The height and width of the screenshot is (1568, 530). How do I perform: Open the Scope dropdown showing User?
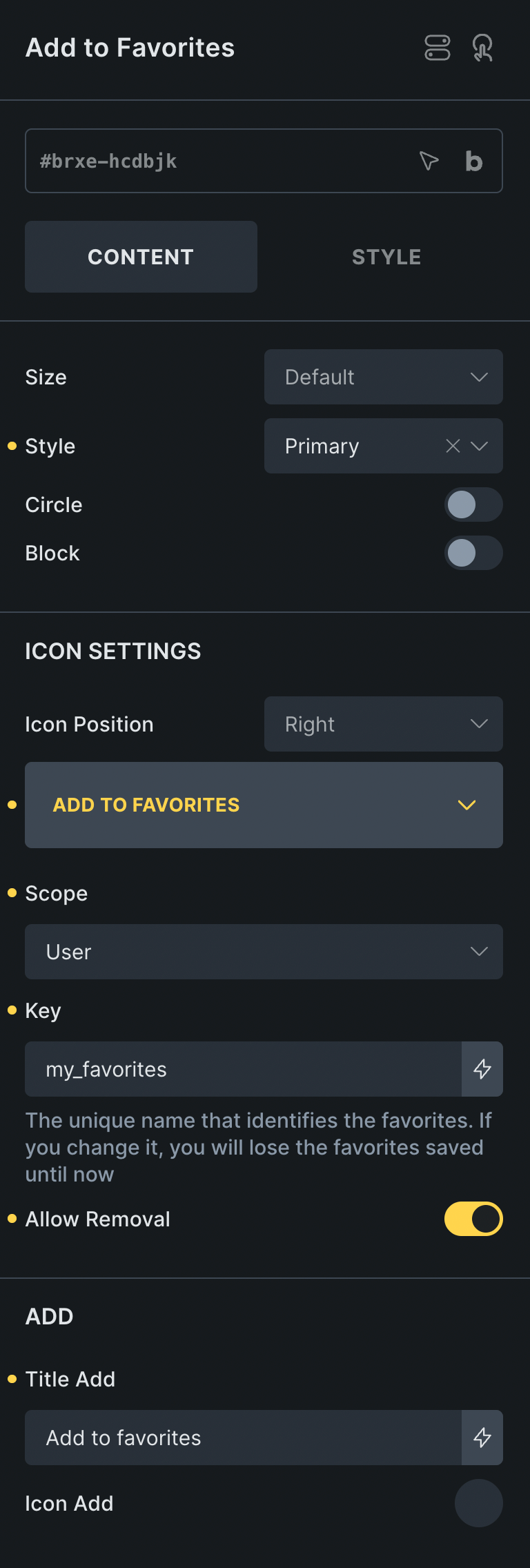pos(264,952)
